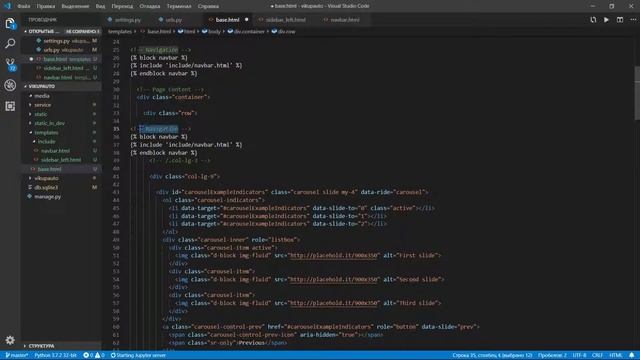Expand the Структура outline section
640x360 pixels.
(61, 346)
